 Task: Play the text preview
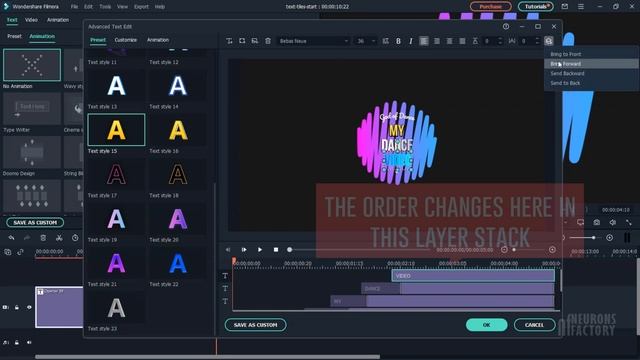pyautogui.click(x=260, y=249)
